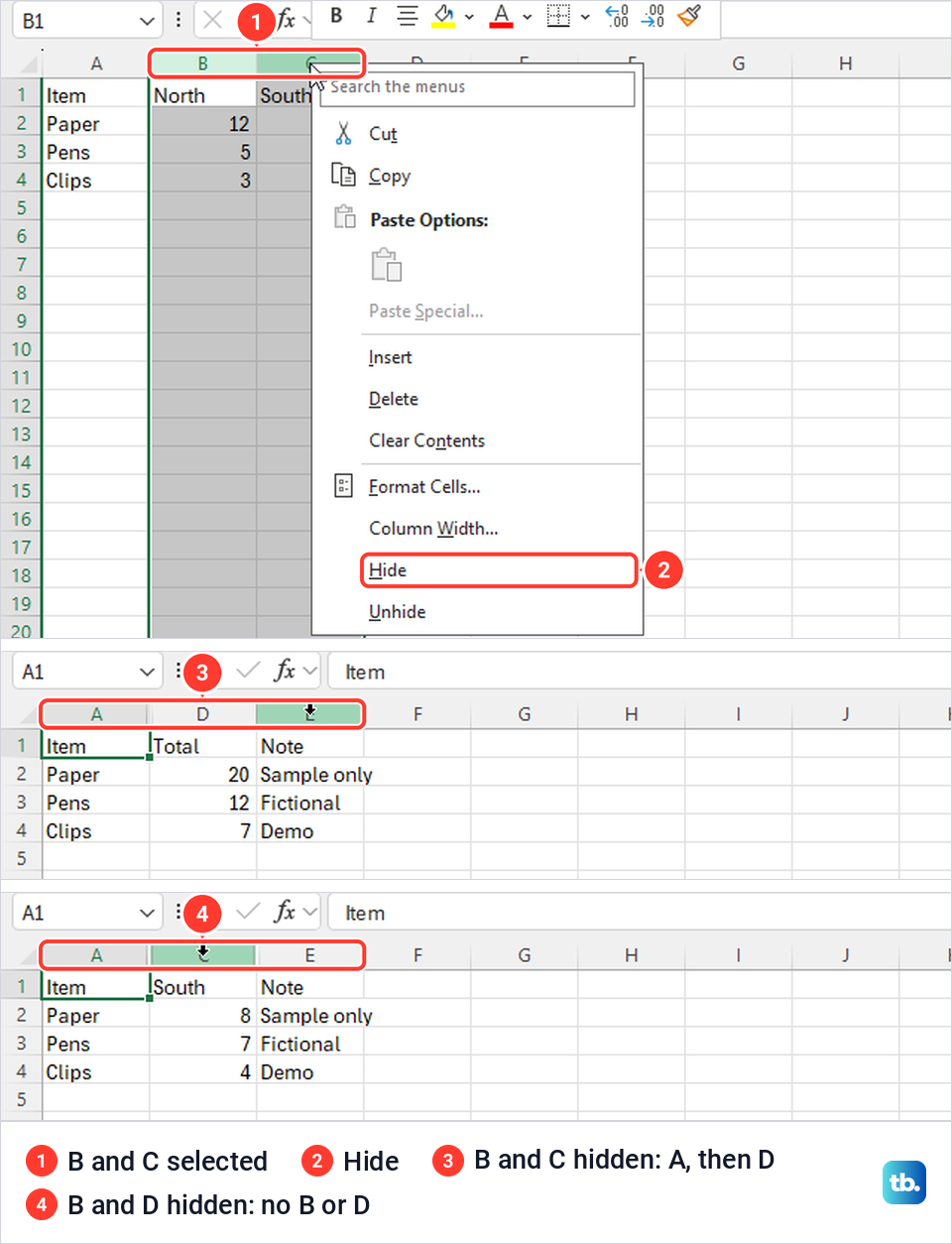Click the select-all corner of the top sheet
952x1244 pixels.
pyautogui.click(x=28, y=64)
